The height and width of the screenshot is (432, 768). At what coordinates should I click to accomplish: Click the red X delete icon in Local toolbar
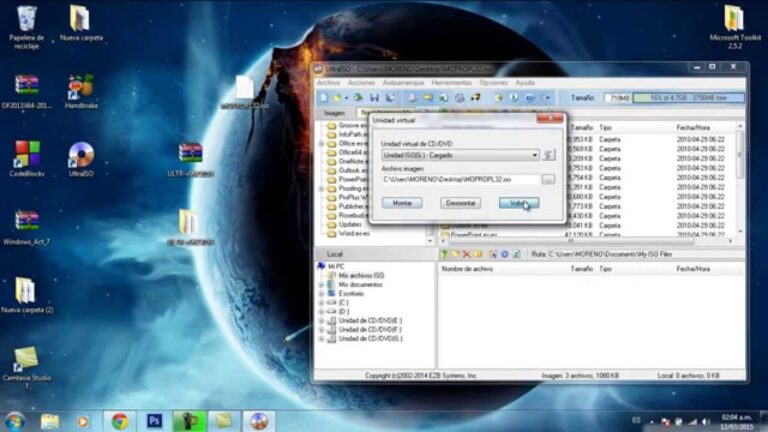pyautogui.click(x=466, y=254)
